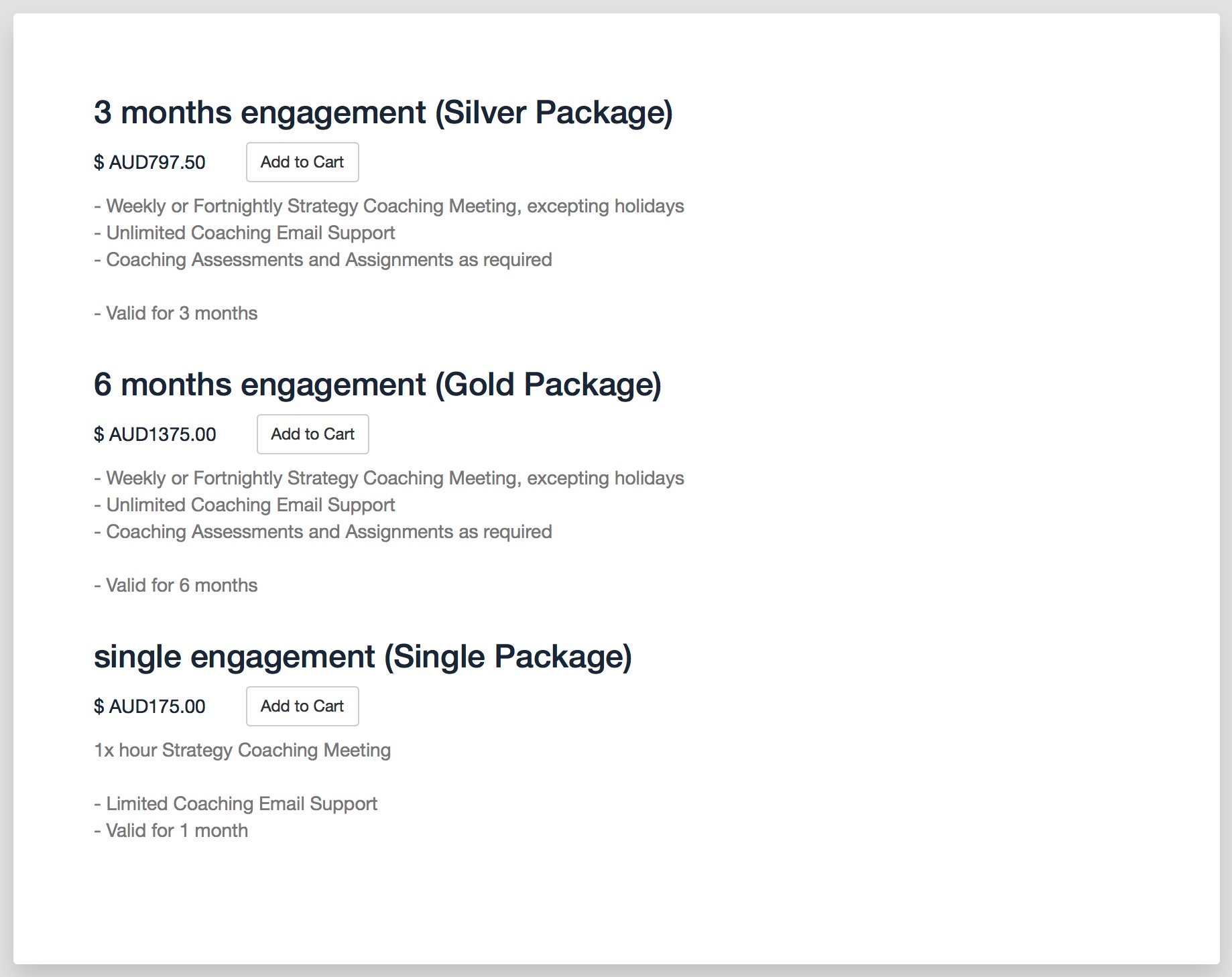Click the single engagement Single Package heading
This screenshot has height=977, width=1232.
[363, 657]
